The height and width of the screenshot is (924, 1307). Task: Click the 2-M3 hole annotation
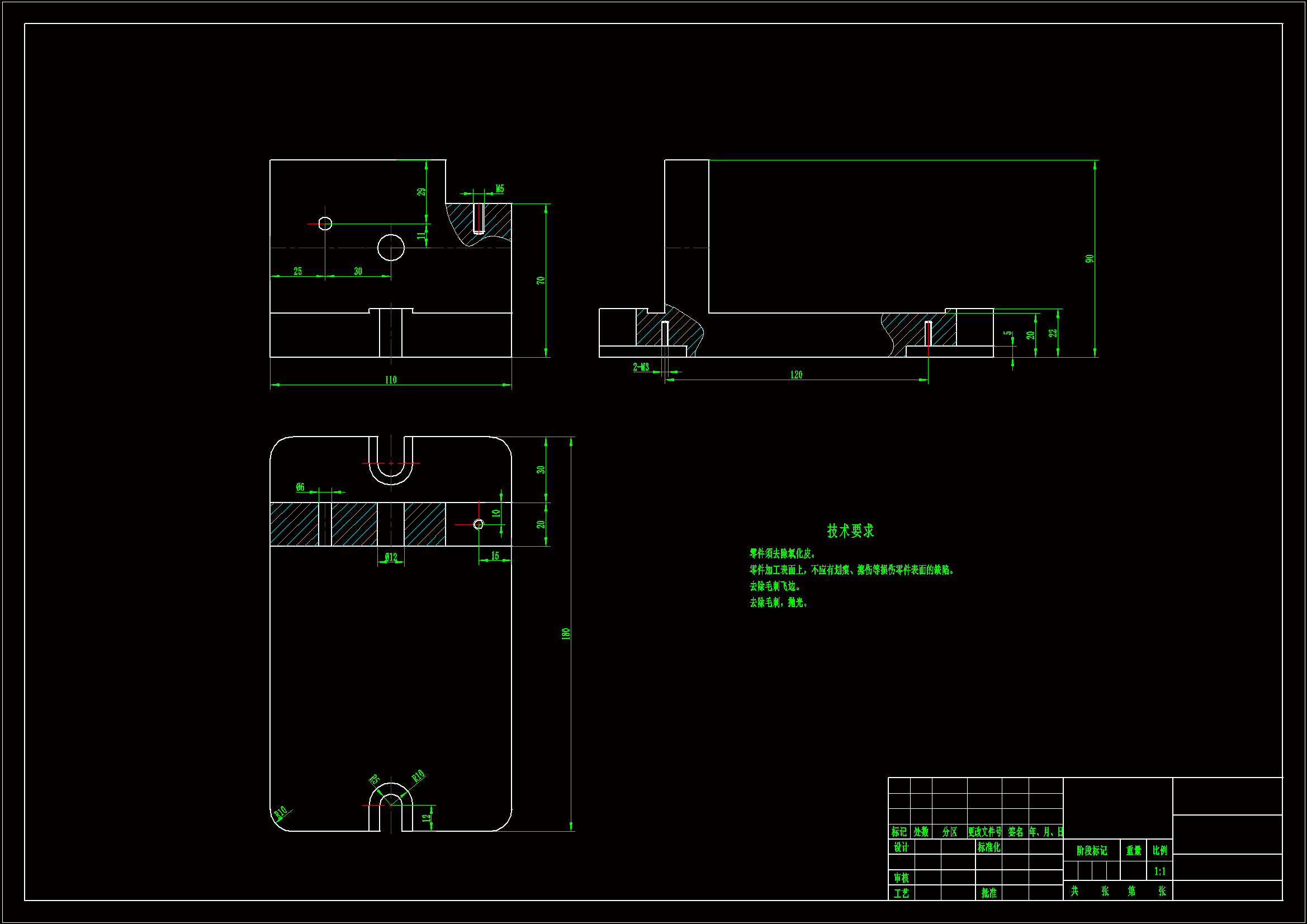tap(641, 367)
